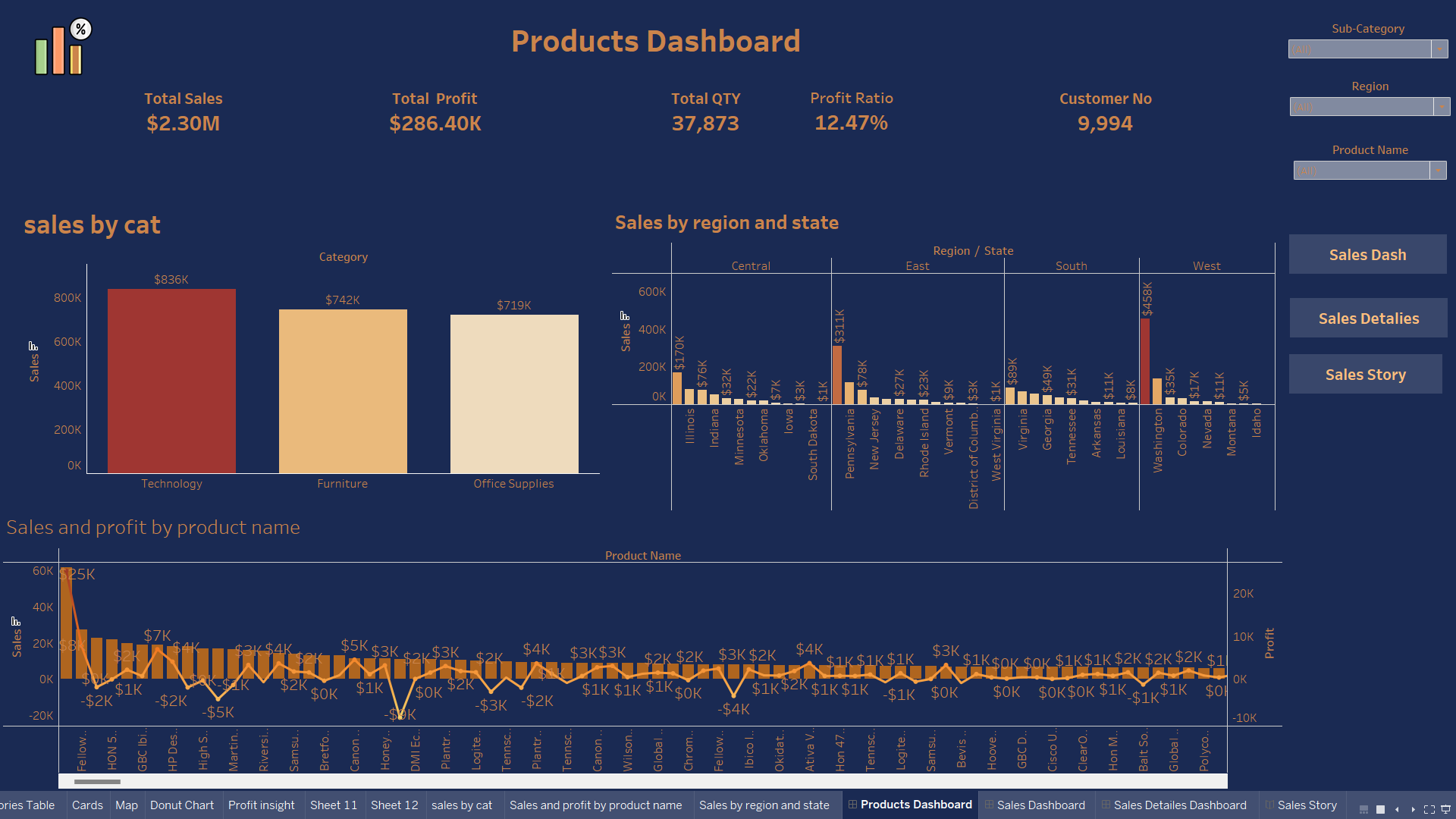Open the Region filter dropdown
The image size is (1456, 819).
pos(1442,107)
